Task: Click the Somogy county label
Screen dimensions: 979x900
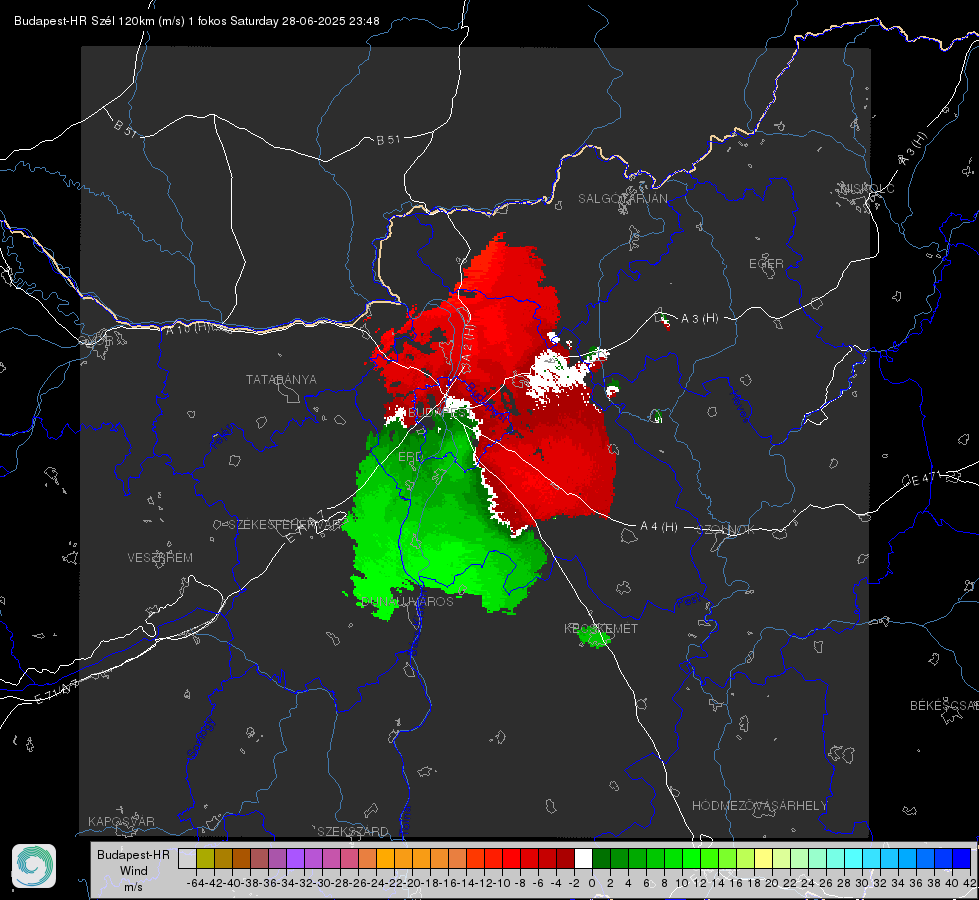Action: tap(201, 738)
